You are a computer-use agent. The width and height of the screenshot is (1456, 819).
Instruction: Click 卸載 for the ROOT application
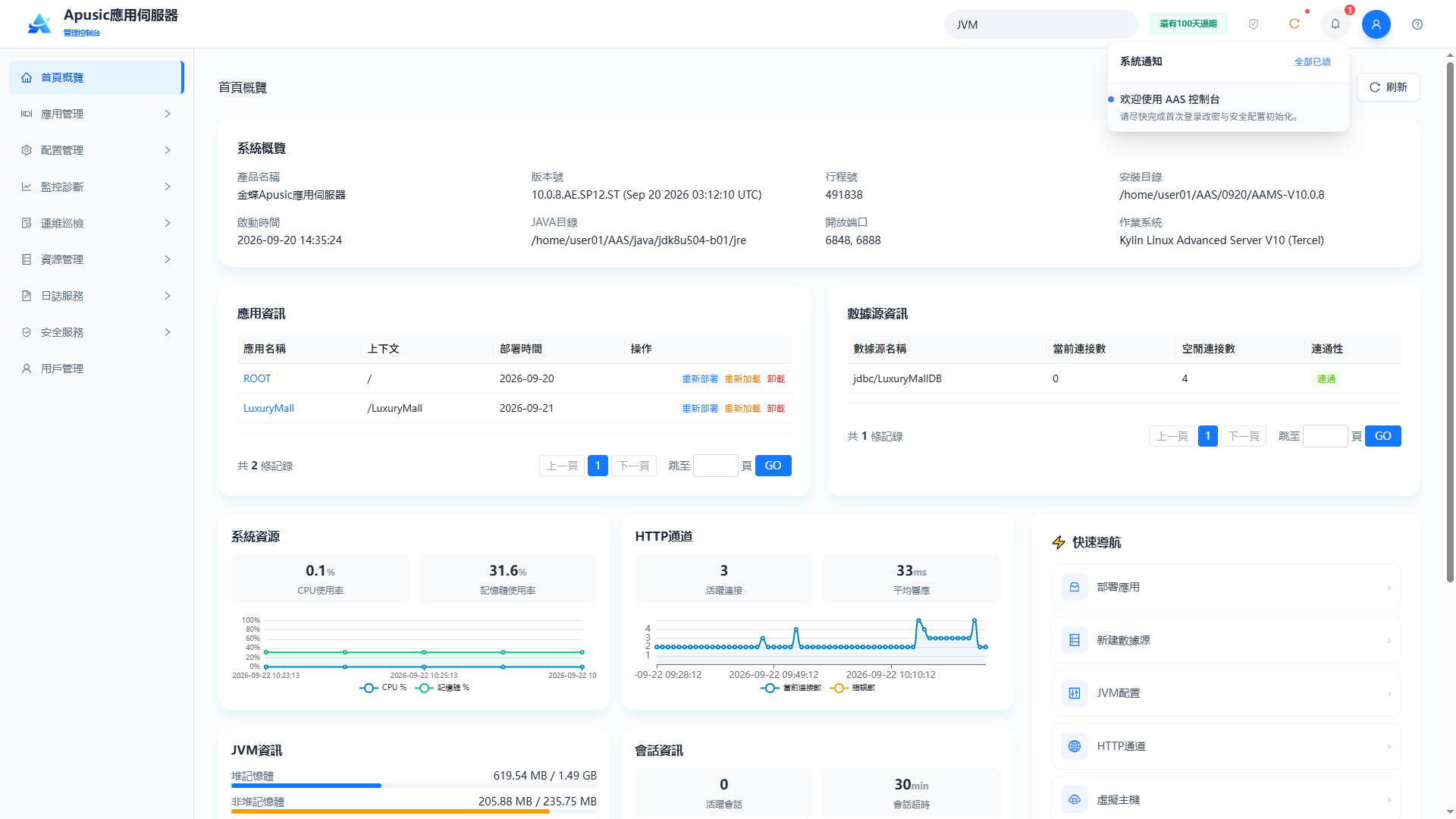pyautogui.click(x=776, y=378)
